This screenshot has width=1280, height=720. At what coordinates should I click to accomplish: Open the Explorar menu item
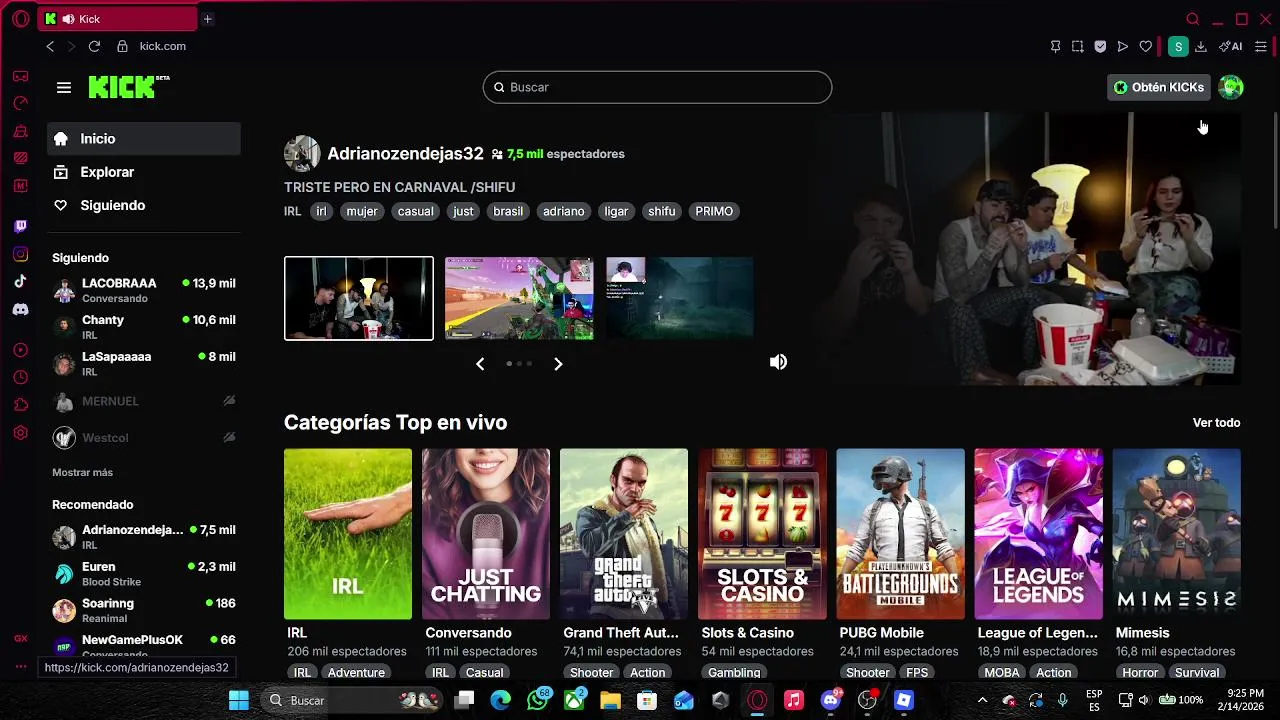tap(144, 172)
